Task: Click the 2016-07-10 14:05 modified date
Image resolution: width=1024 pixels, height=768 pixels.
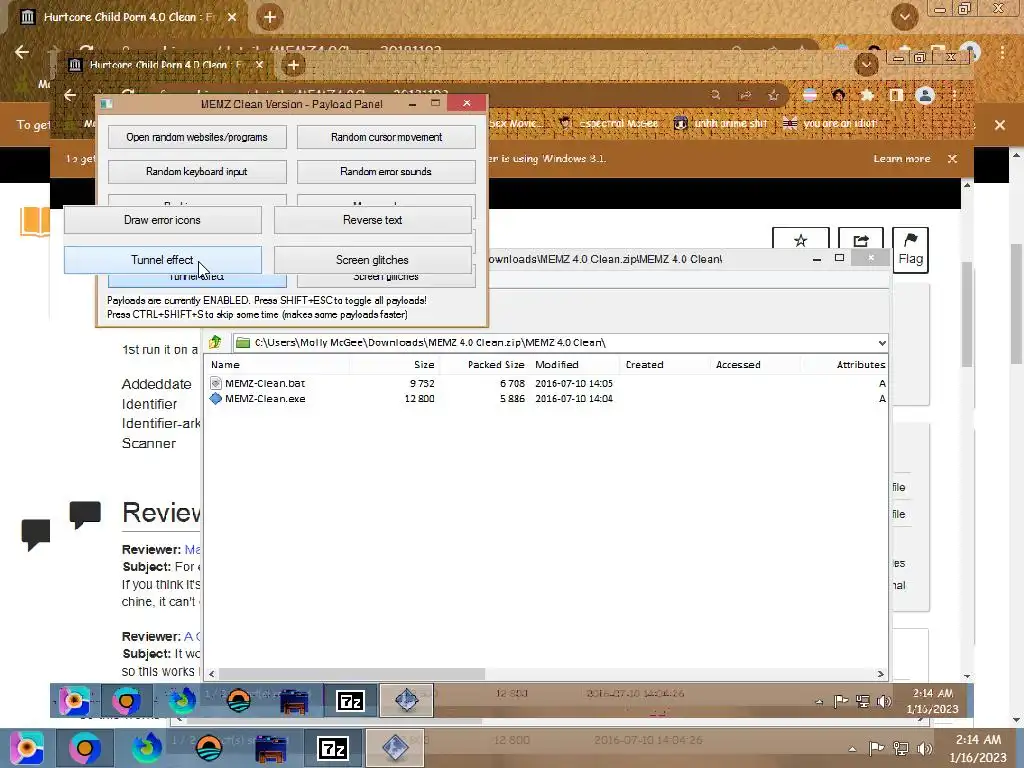Action: click(x=573, y=383)
